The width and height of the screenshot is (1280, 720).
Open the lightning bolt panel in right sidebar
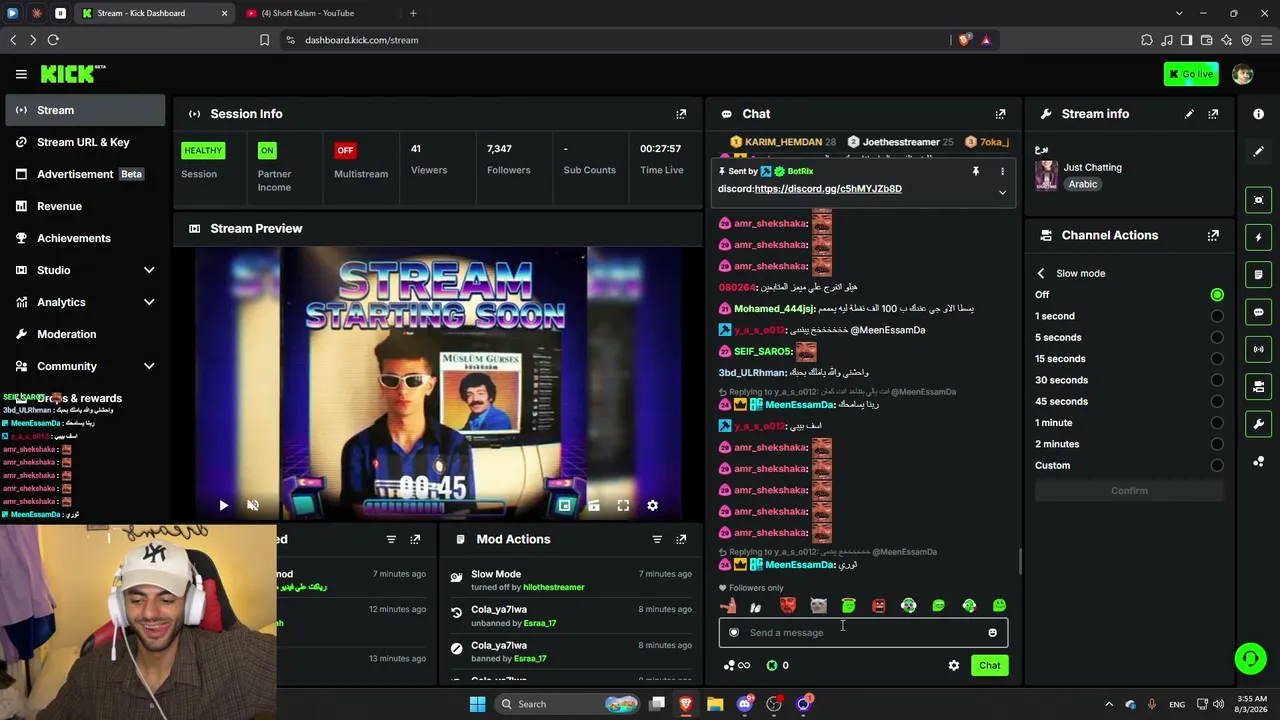point(1258,237)
